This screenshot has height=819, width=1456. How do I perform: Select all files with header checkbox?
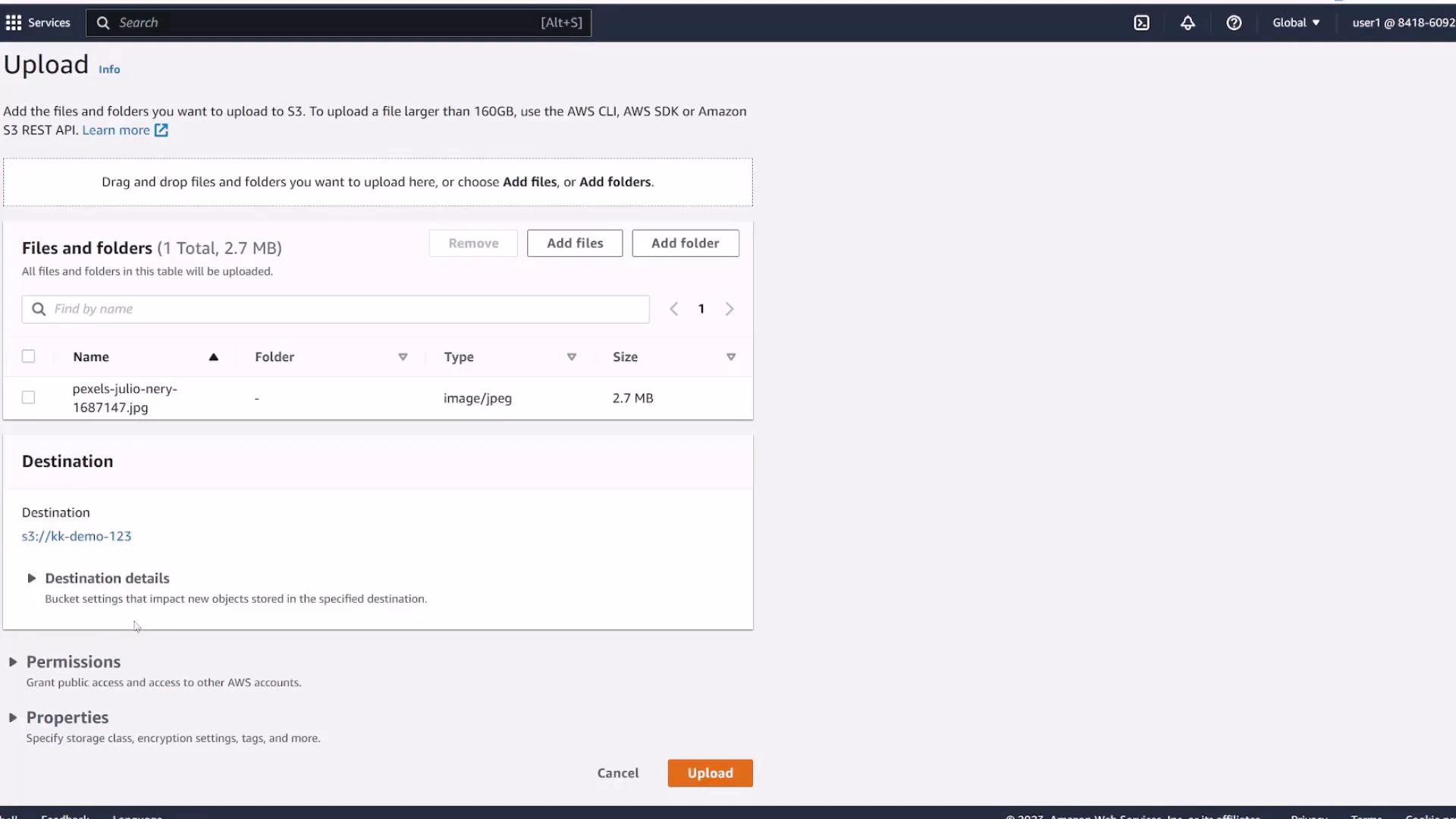click(x=28, y=356)
